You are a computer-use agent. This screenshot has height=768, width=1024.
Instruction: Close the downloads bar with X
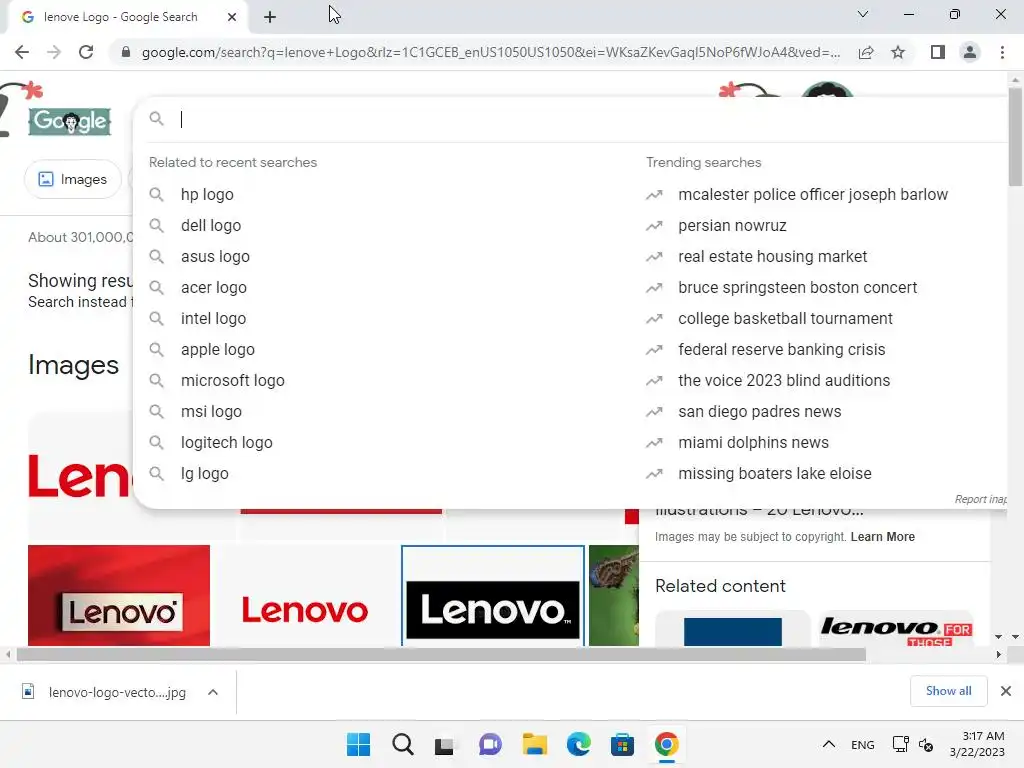tap(1006, 691)
